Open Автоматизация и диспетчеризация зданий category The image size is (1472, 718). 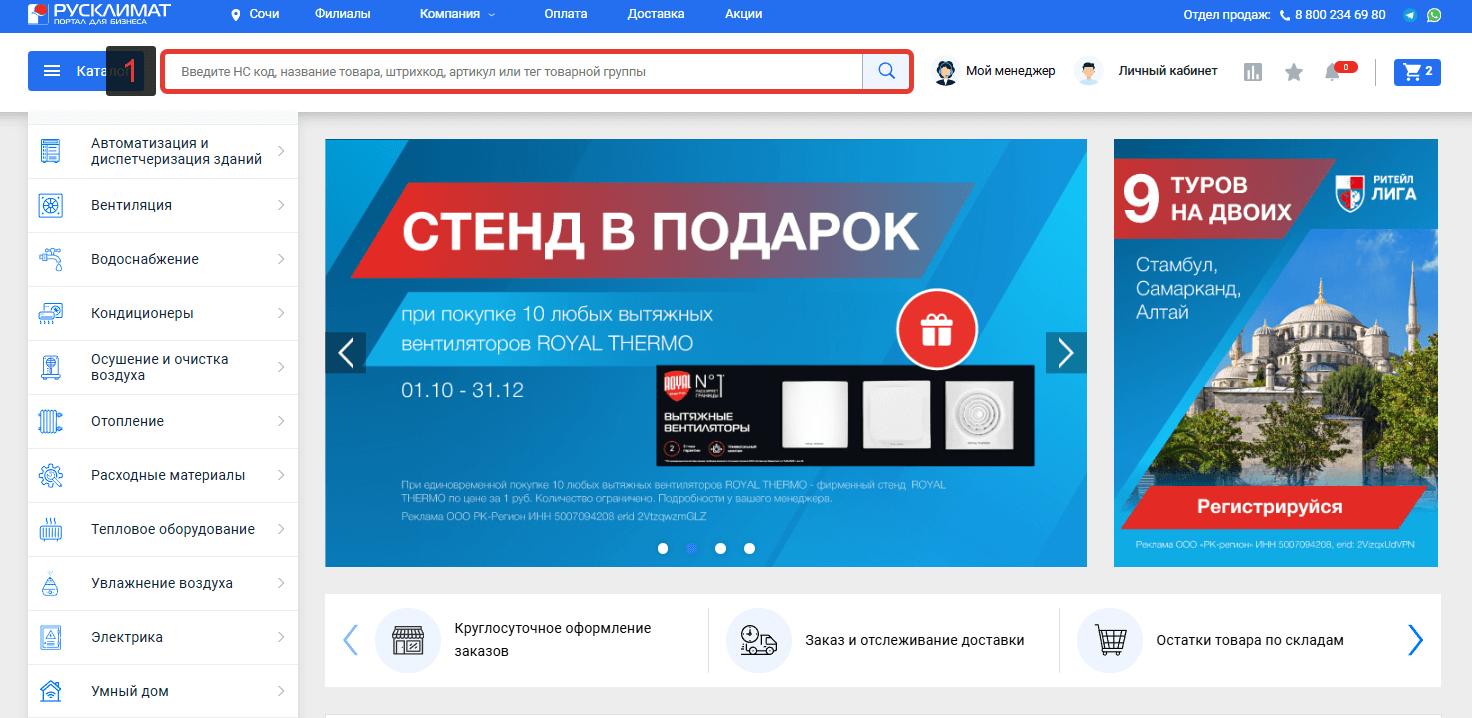tap(163, 151)
